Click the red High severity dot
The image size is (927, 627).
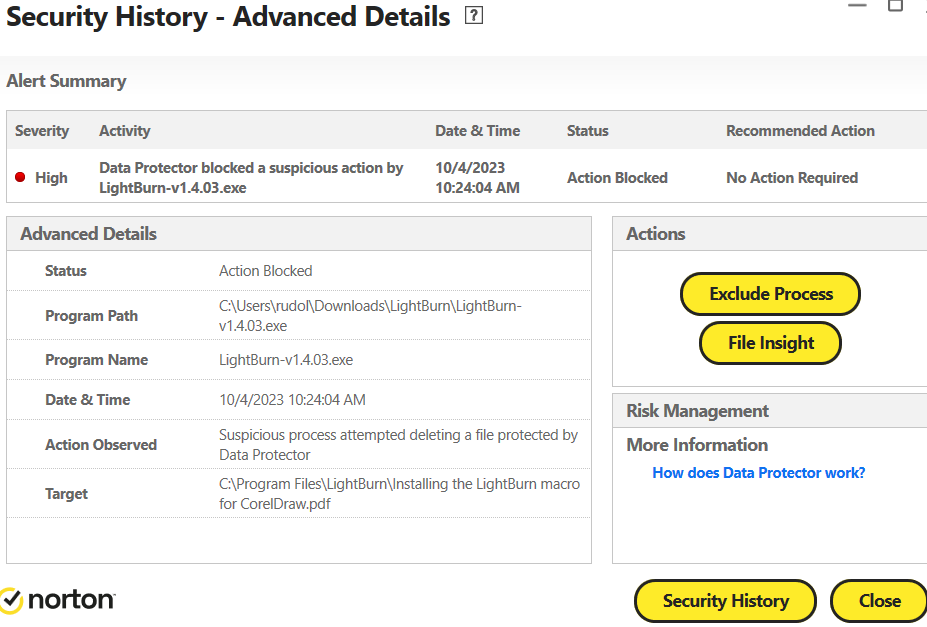point(20,178)
